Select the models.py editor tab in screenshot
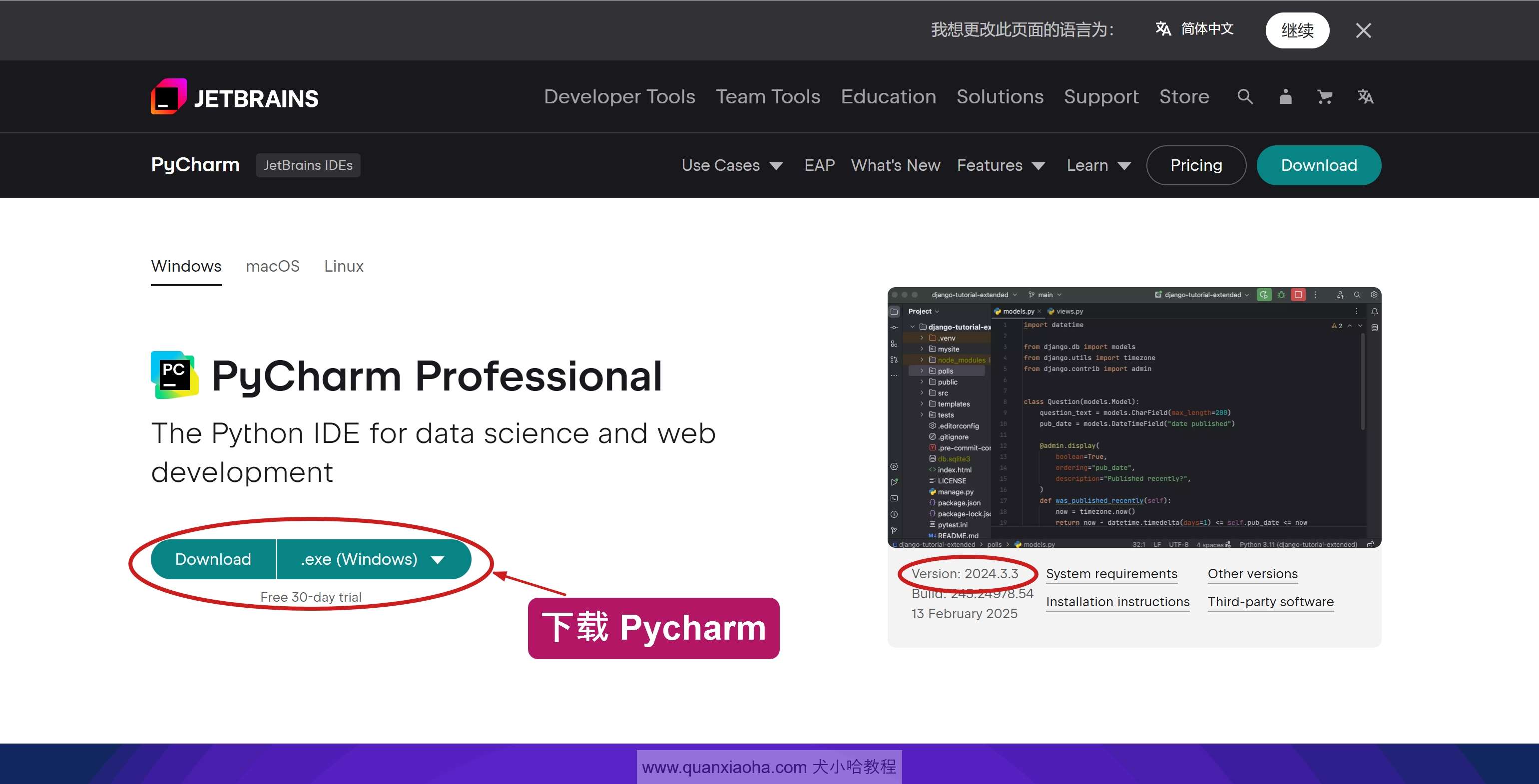This screenshot has width=1539, height=784. [x=1018, y=312]
